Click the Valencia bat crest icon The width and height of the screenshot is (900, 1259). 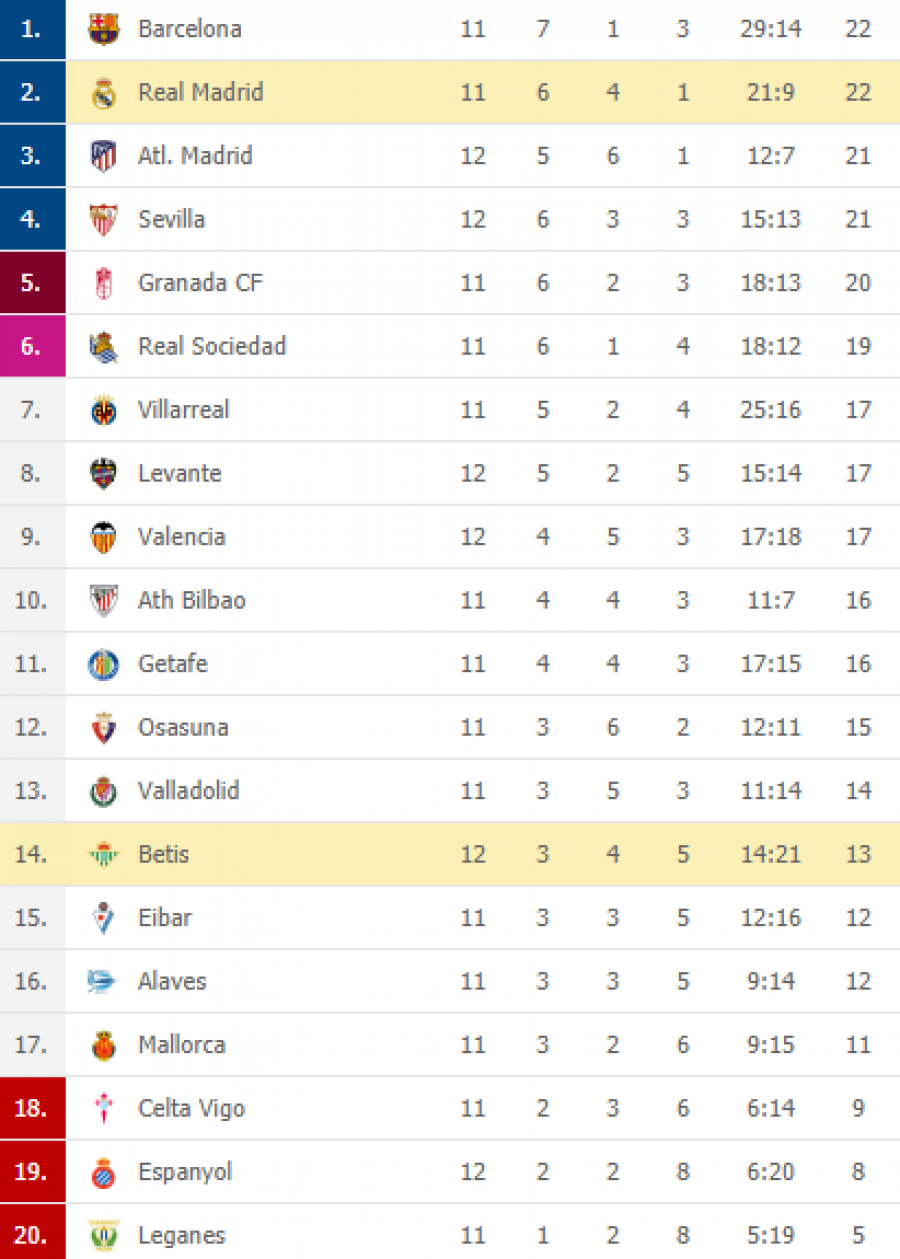tap(103, 537)
